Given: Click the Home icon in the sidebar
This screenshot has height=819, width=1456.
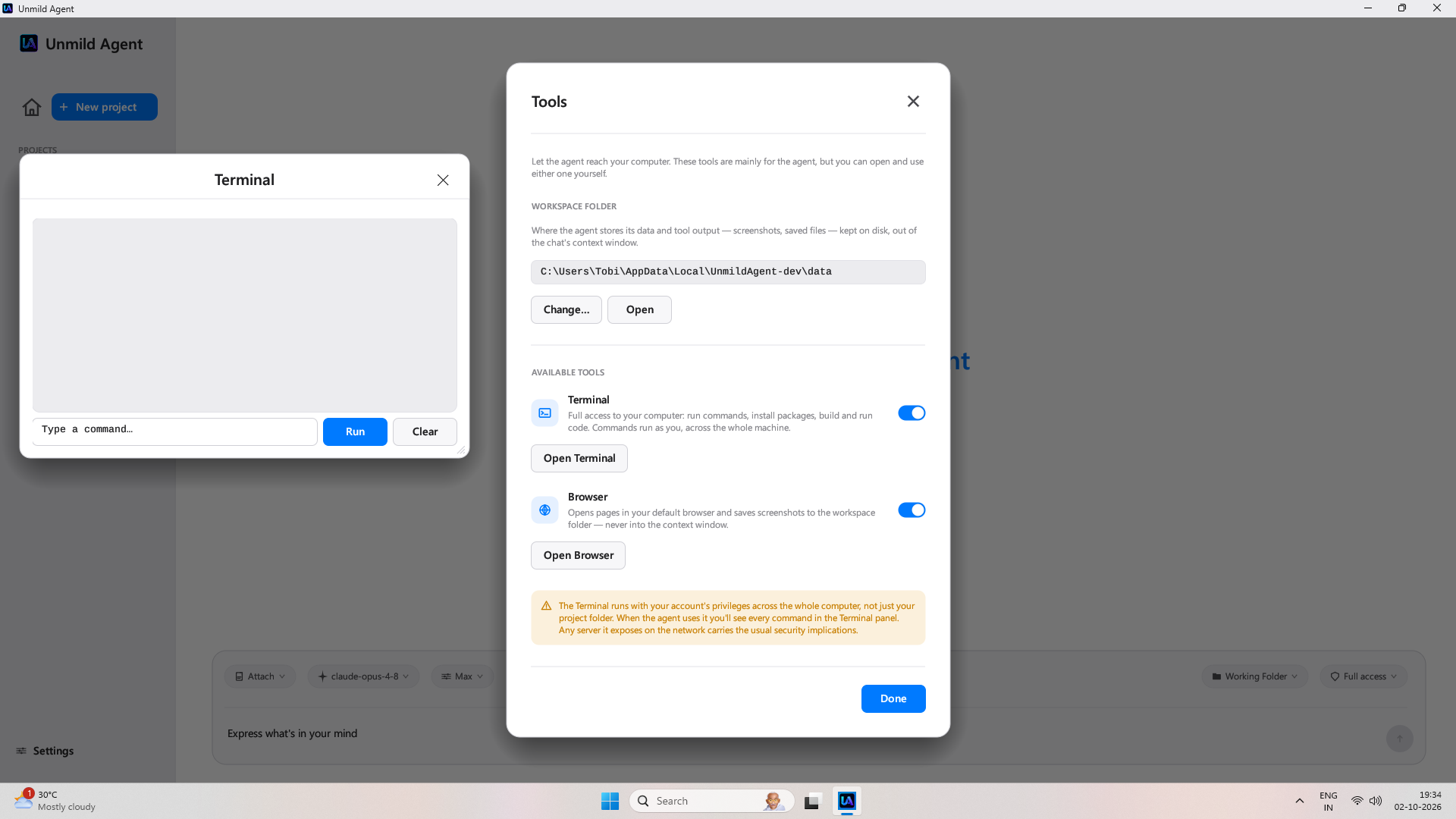Looking at the screenshot, I should pos(32,107).
